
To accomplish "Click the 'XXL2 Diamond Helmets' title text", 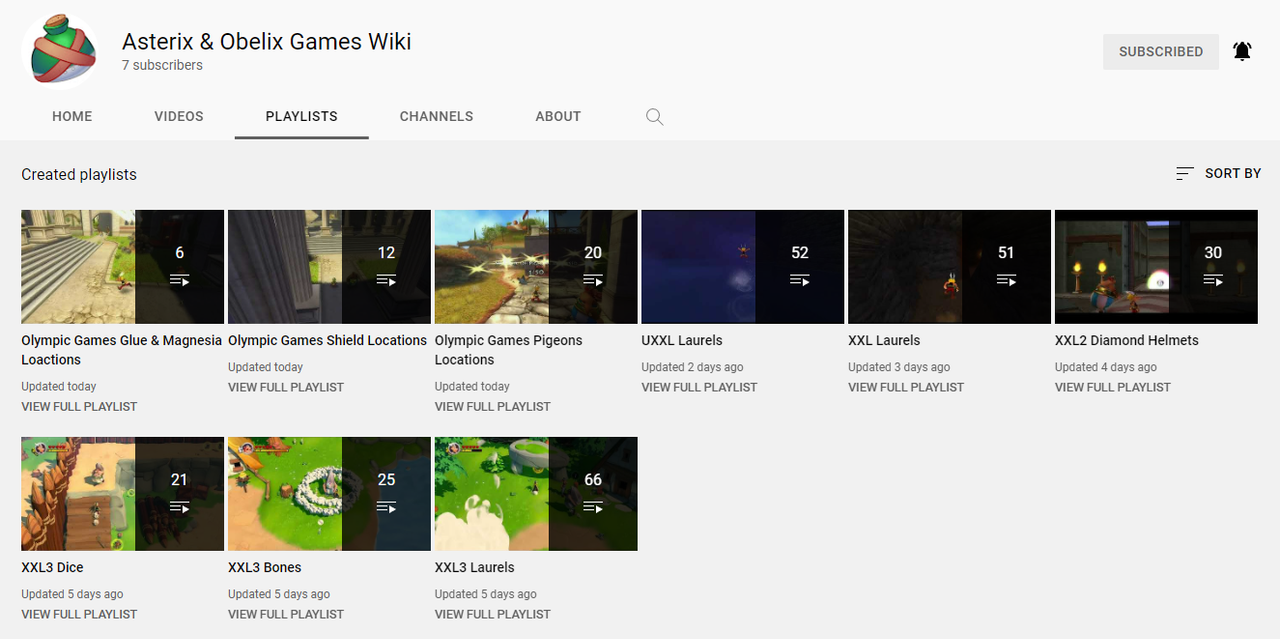I will pos(1127,341).
